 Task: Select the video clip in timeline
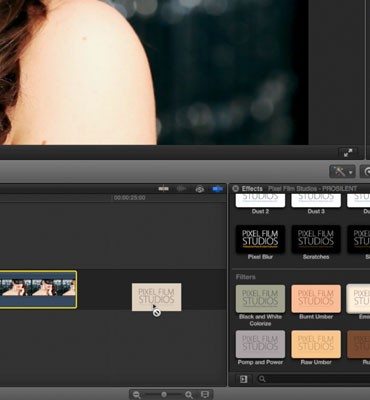point(38,289)
